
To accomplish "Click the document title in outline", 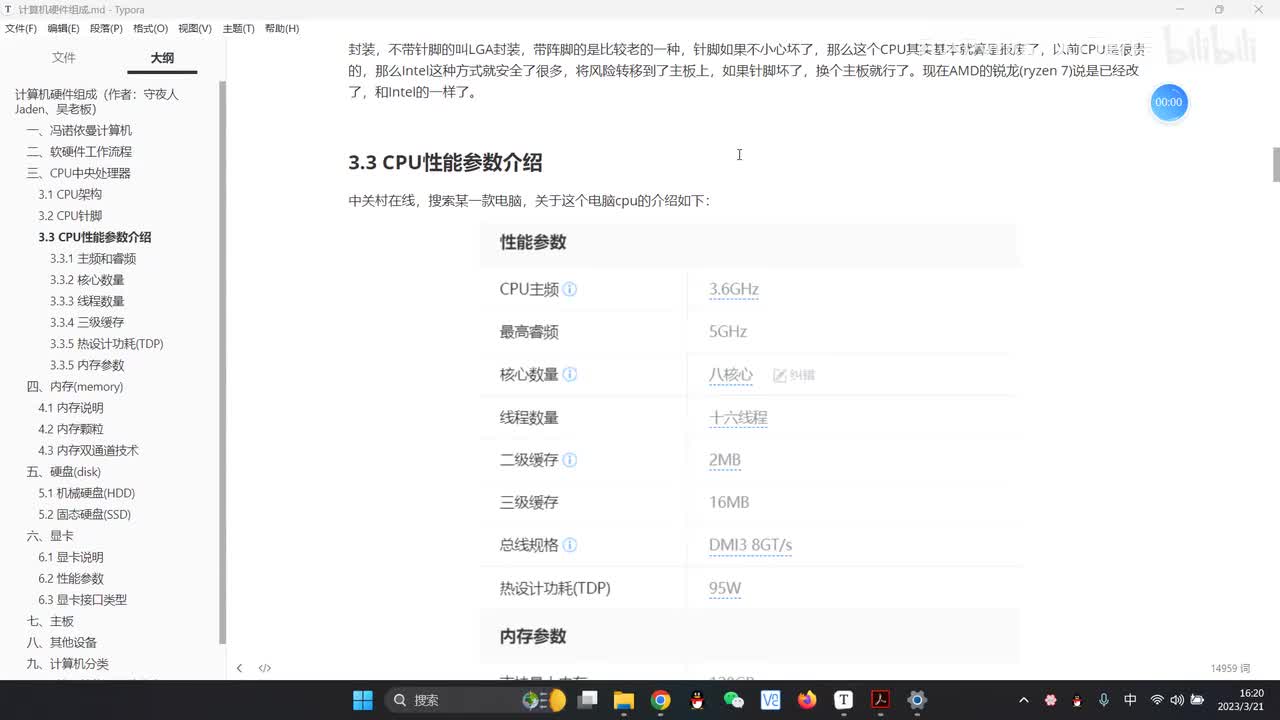I will [x=97, y=102].
